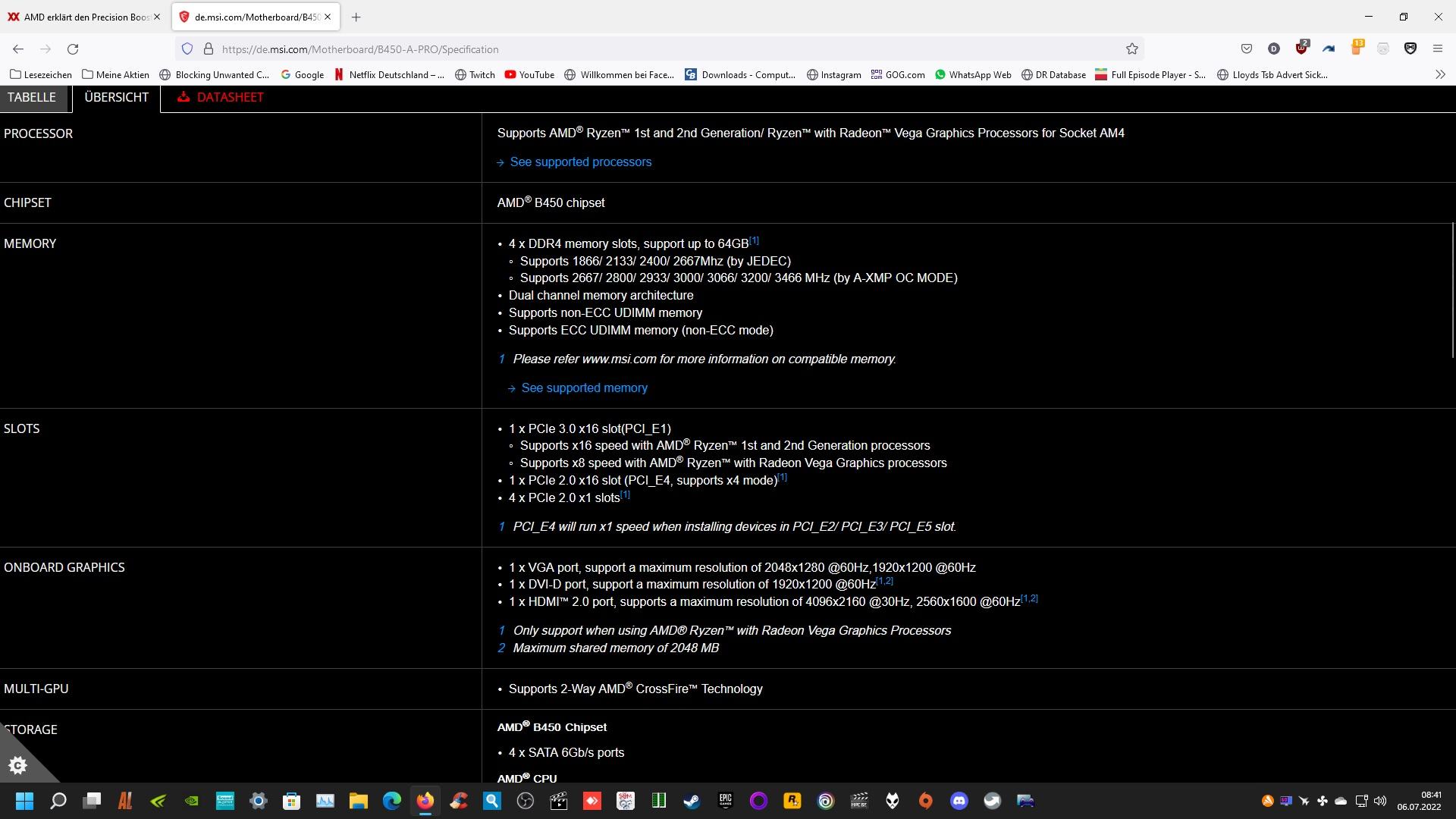Click the site padlock security icon
Screen dimensions: 1456x819
[209, 49]
